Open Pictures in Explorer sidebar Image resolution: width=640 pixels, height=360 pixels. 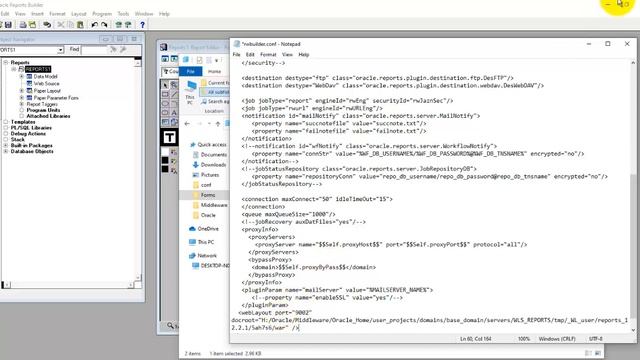click(x=210, y=175)
